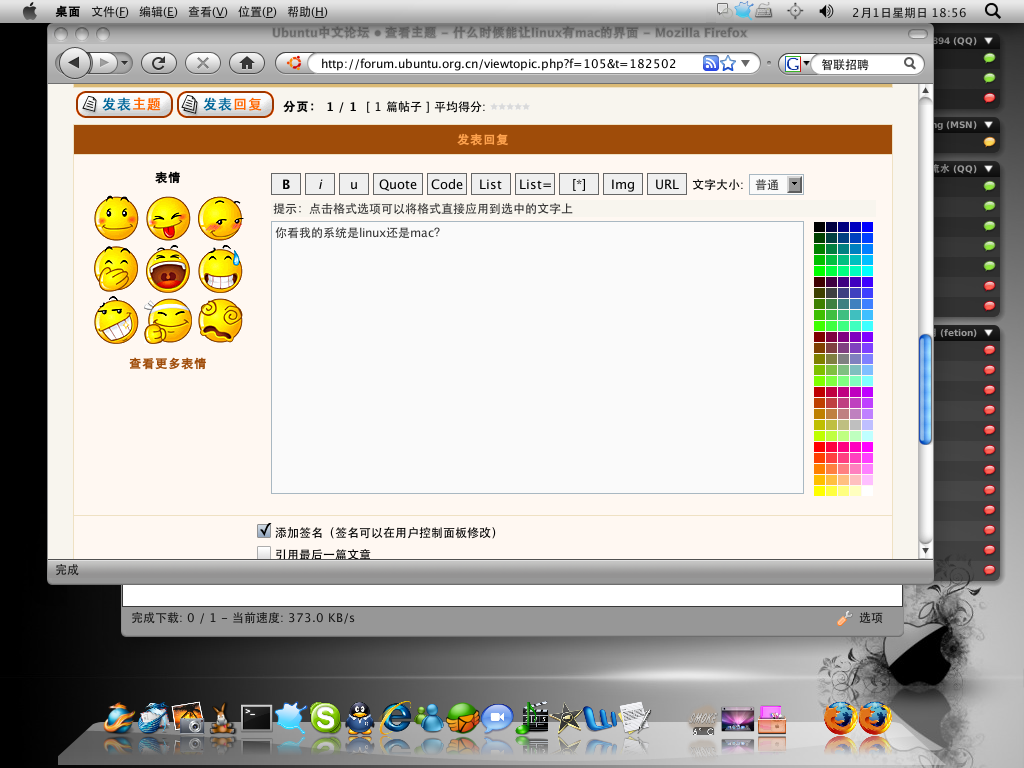Collapse the 394 (QQ) buddy group
The image size is (1024, 768).
point(989,40)
